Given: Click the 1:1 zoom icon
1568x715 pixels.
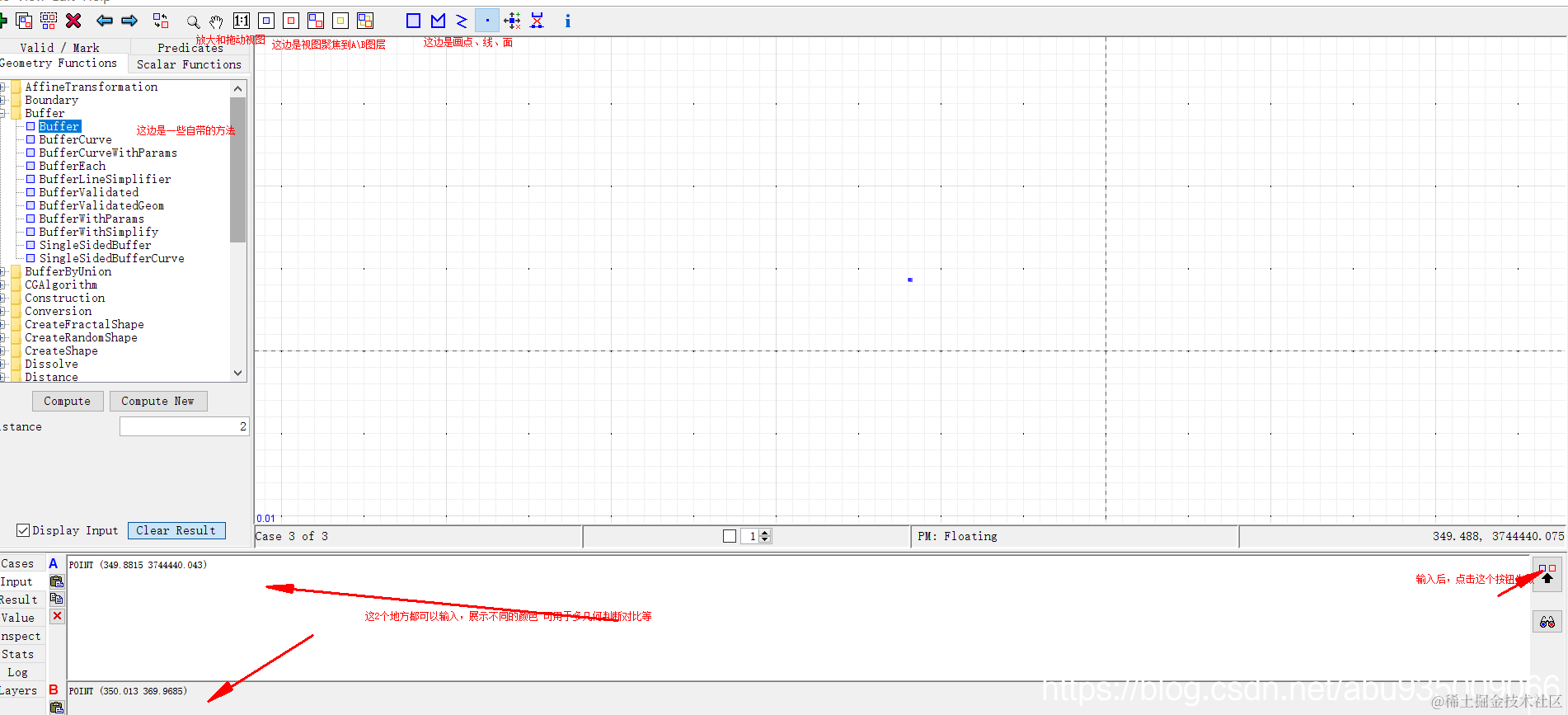Looking at the screenshot, I should click(242, 21).
